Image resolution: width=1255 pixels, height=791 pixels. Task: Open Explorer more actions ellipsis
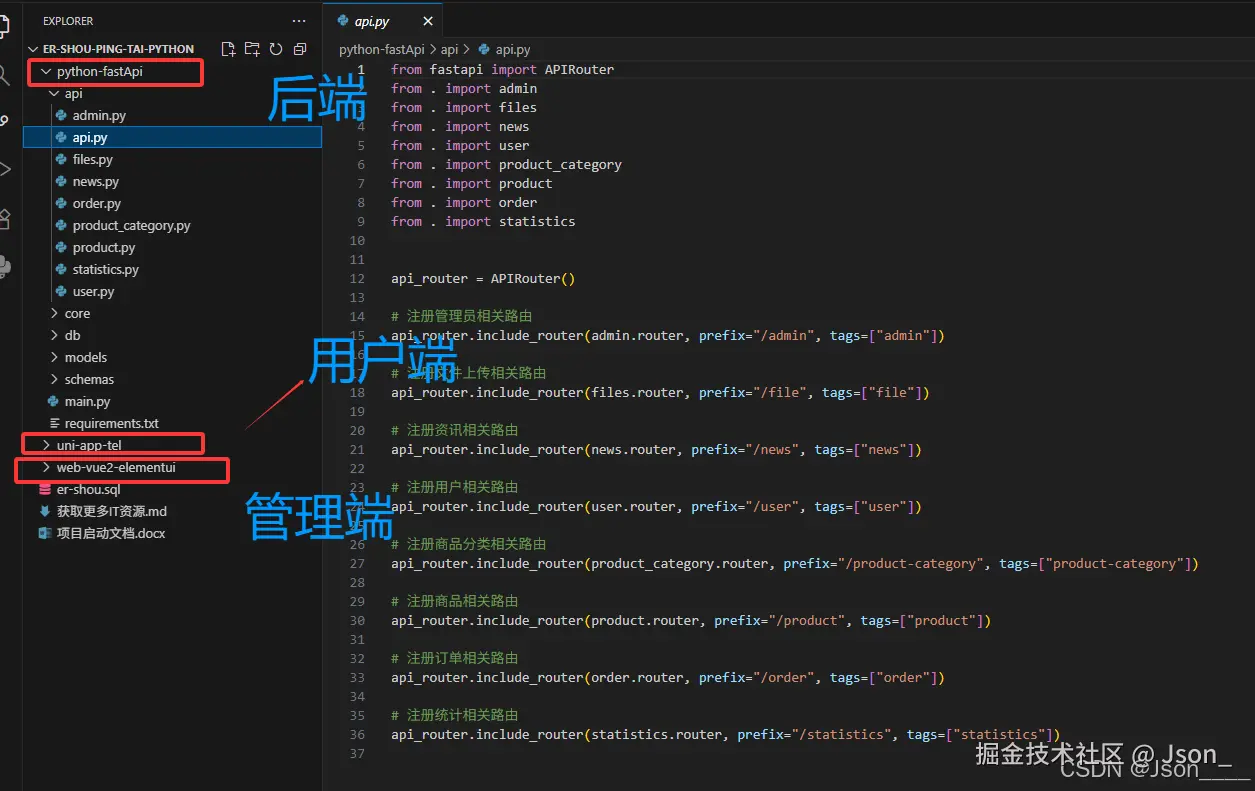point(299,21)
